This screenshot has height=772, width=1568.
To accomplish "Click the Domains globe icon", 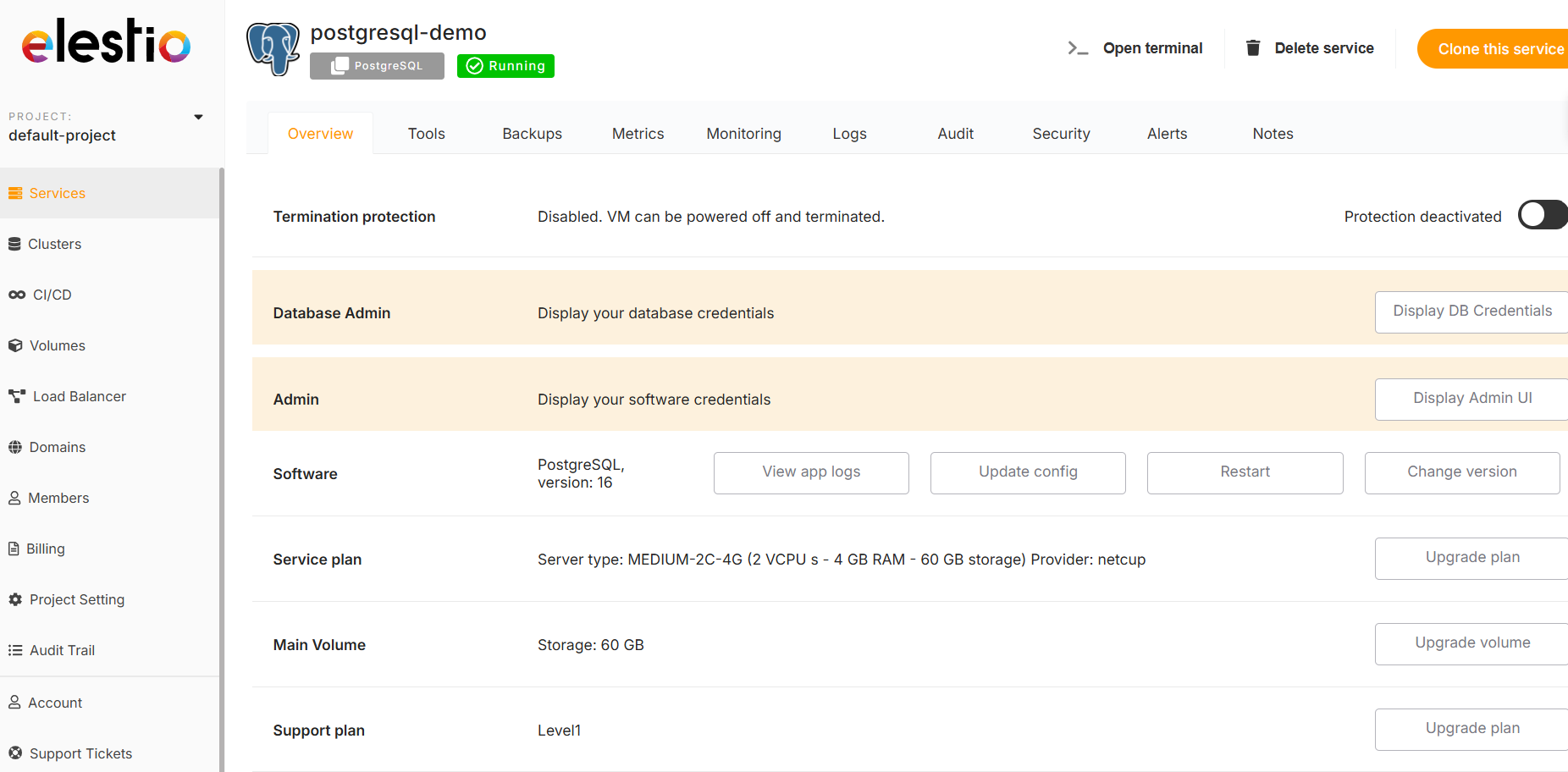I will (15, 447).
